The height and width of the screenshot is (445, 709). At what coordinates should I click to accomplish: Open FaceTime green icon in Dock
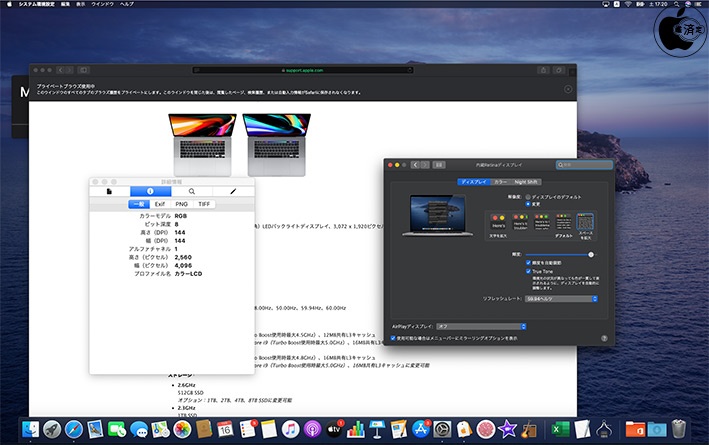pyautogui.click(x=117, y=429)
